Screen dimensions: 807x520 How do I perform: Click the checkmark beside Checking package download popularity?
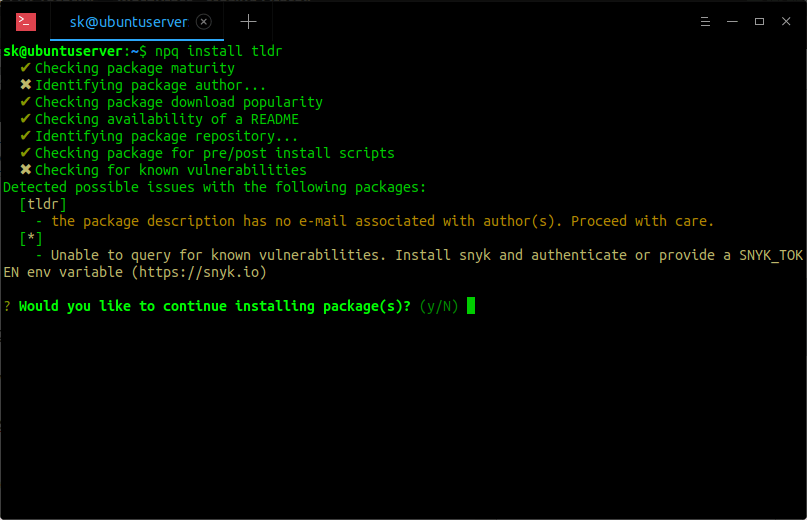25,102
